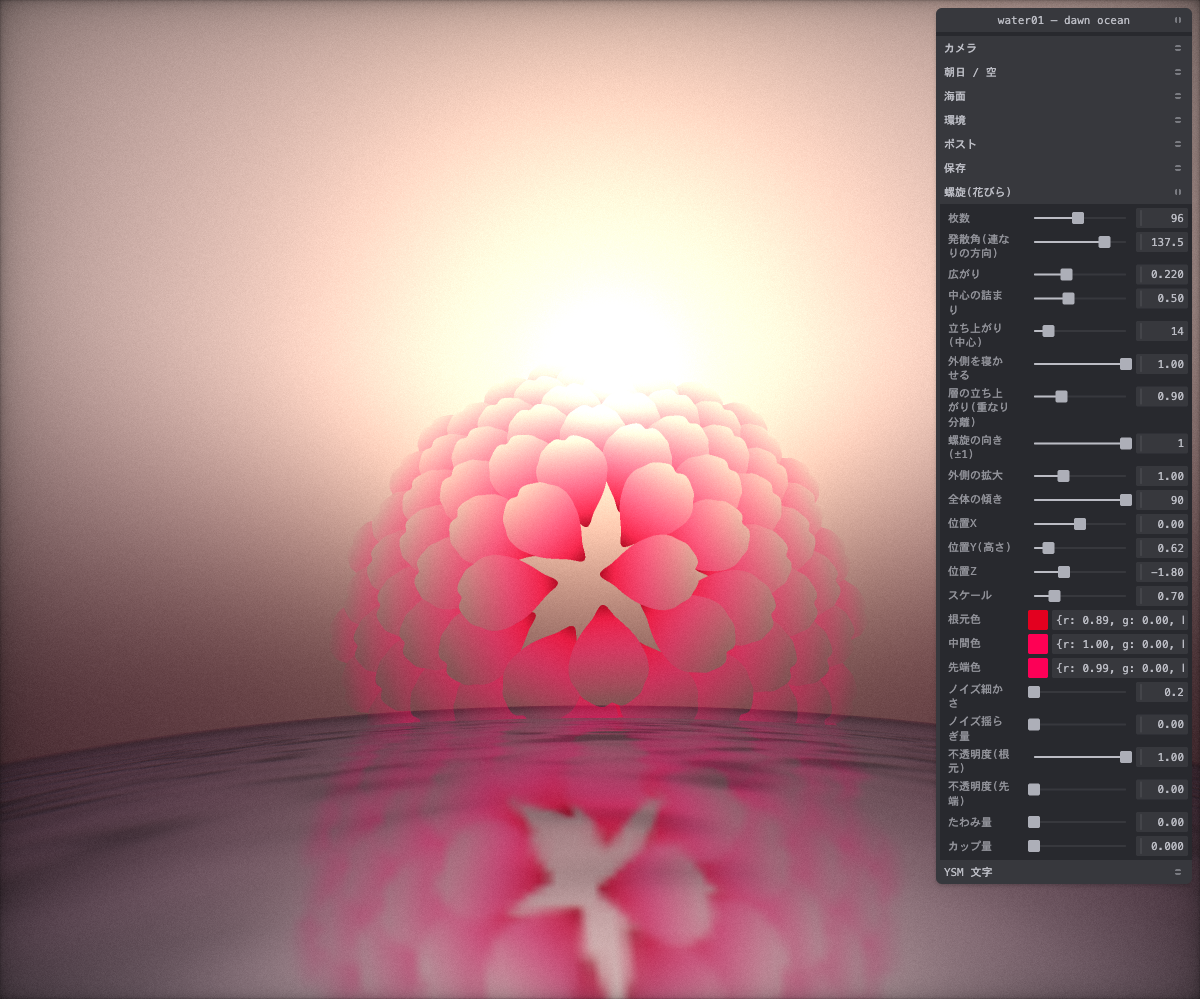Click the 先端色 RGB text field
This screenshot has height=999, width=1200.
(1120, 668)
